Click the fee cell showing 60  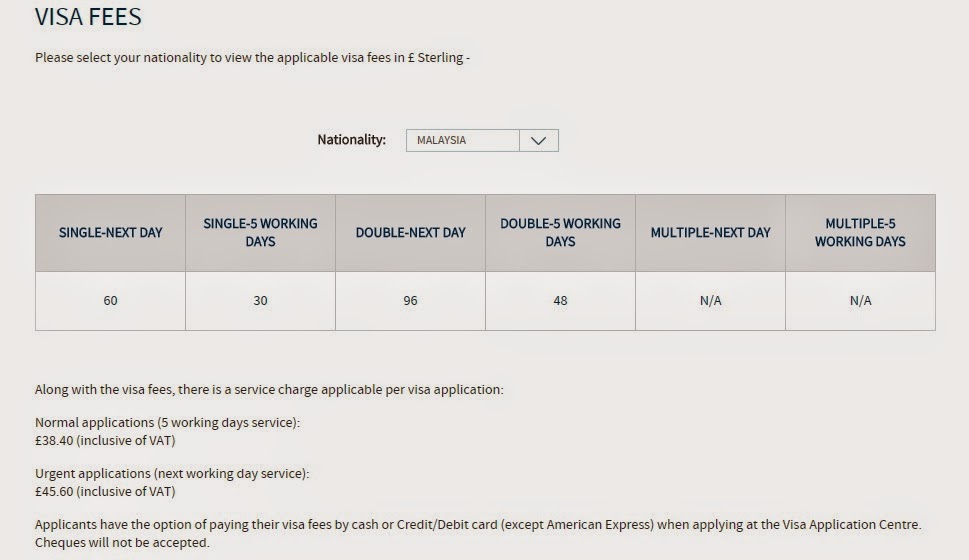pyautogui.click(x=111, y=301)
